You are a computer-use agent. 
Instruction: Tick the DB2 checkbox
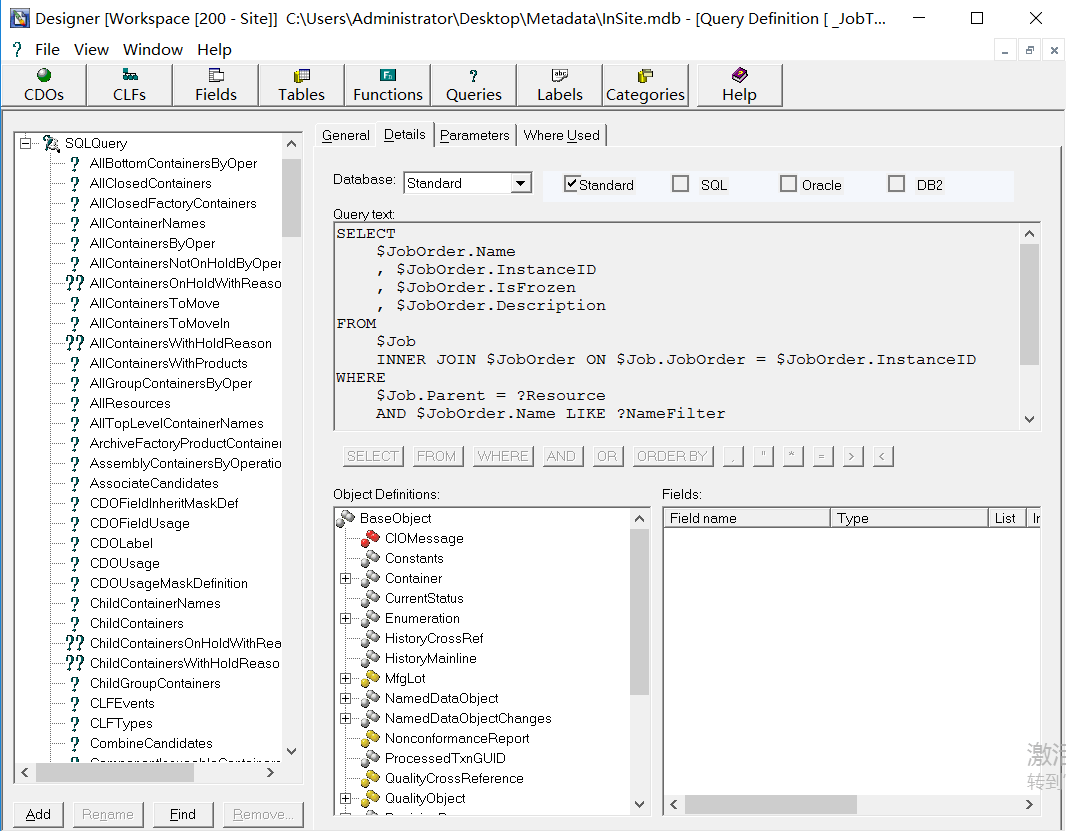click(x=896, y=184)
